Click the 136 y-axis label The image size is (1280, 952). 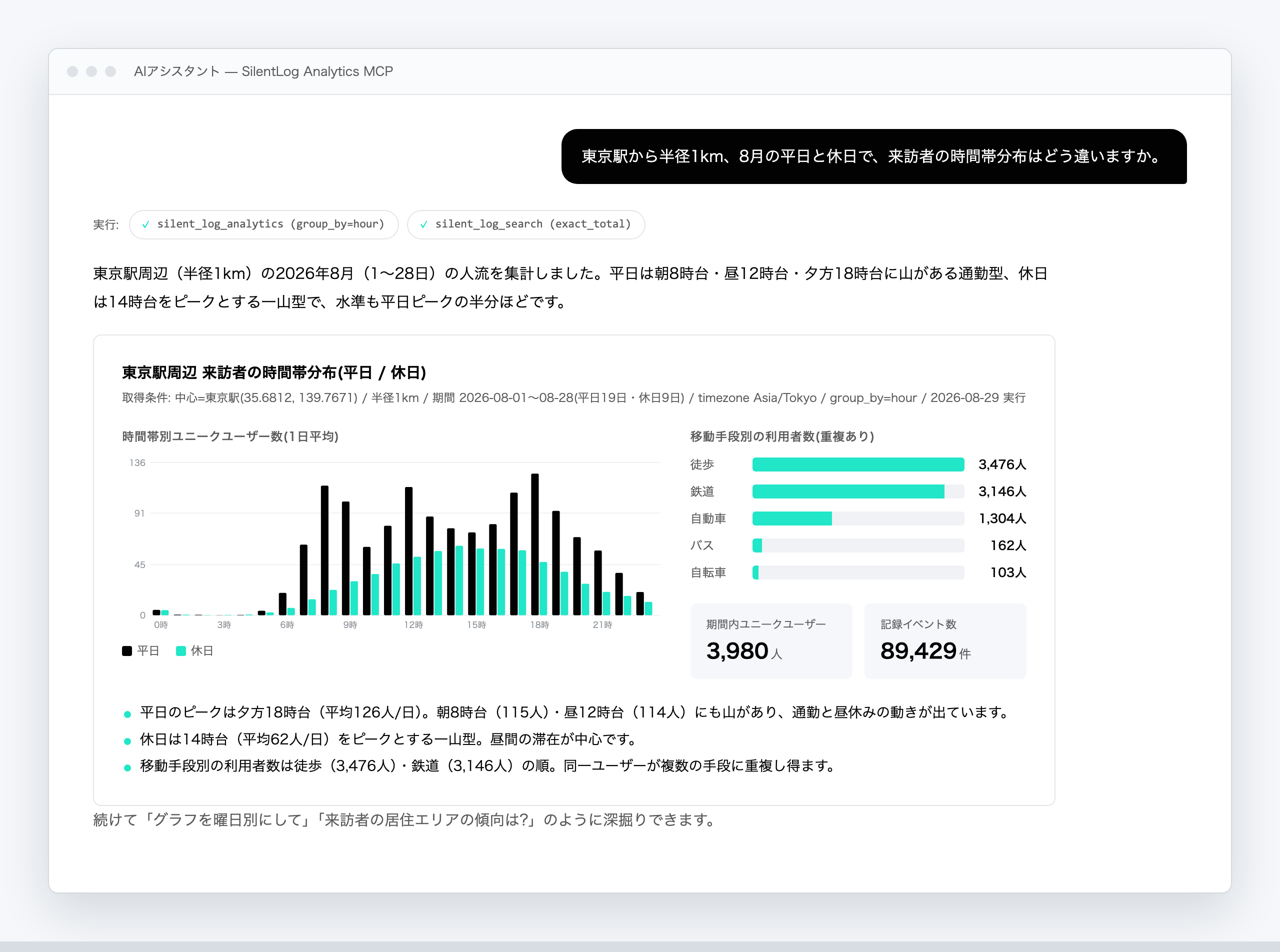click(137, 462)
